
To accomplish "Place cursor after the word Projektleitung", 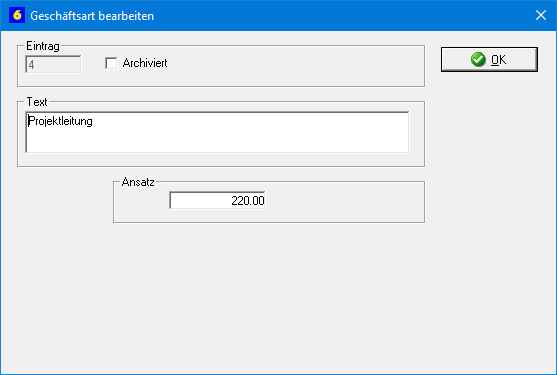I will 94,121.
